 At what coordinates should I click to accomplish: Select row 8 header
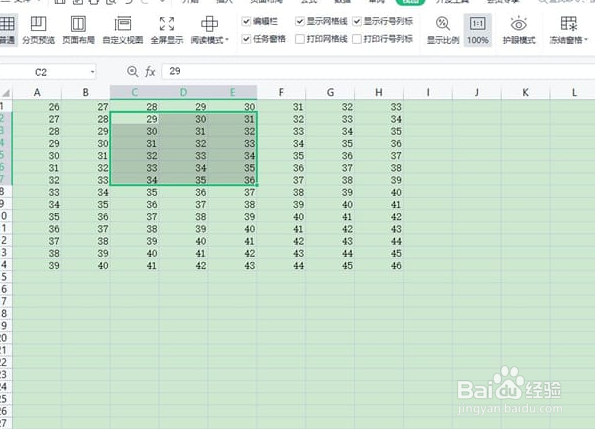6,192
